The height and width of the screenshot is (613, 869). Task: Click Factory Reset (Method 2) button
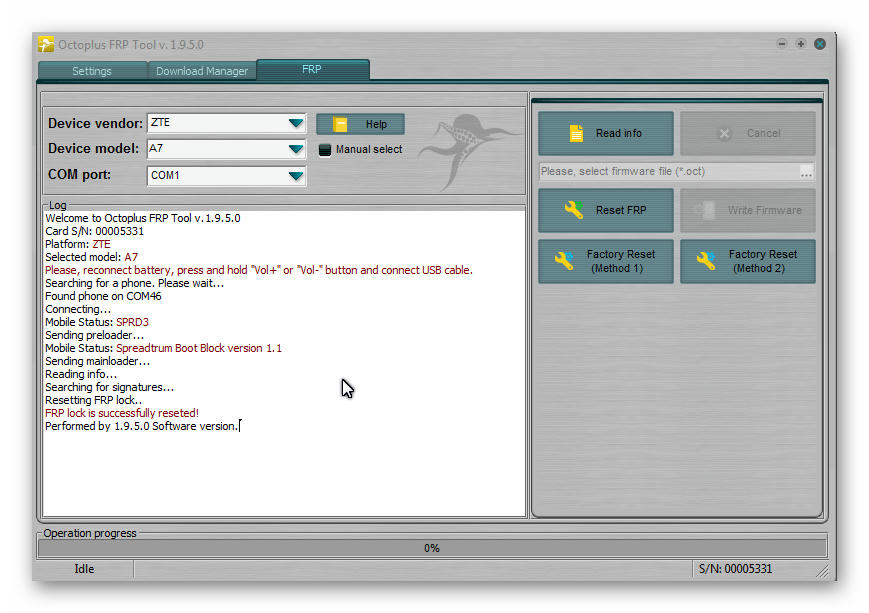point(748,261)
